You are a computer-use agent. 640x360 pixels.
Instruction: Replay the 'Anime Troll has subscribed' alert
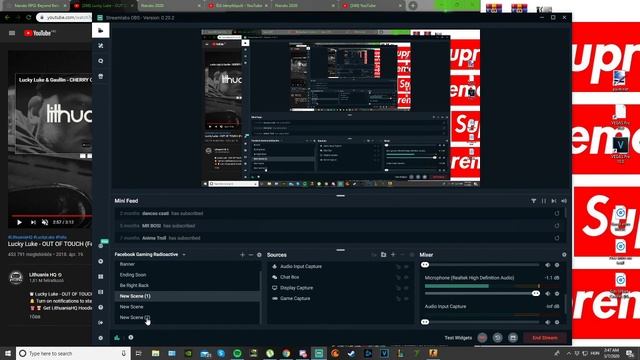[557, 238]
